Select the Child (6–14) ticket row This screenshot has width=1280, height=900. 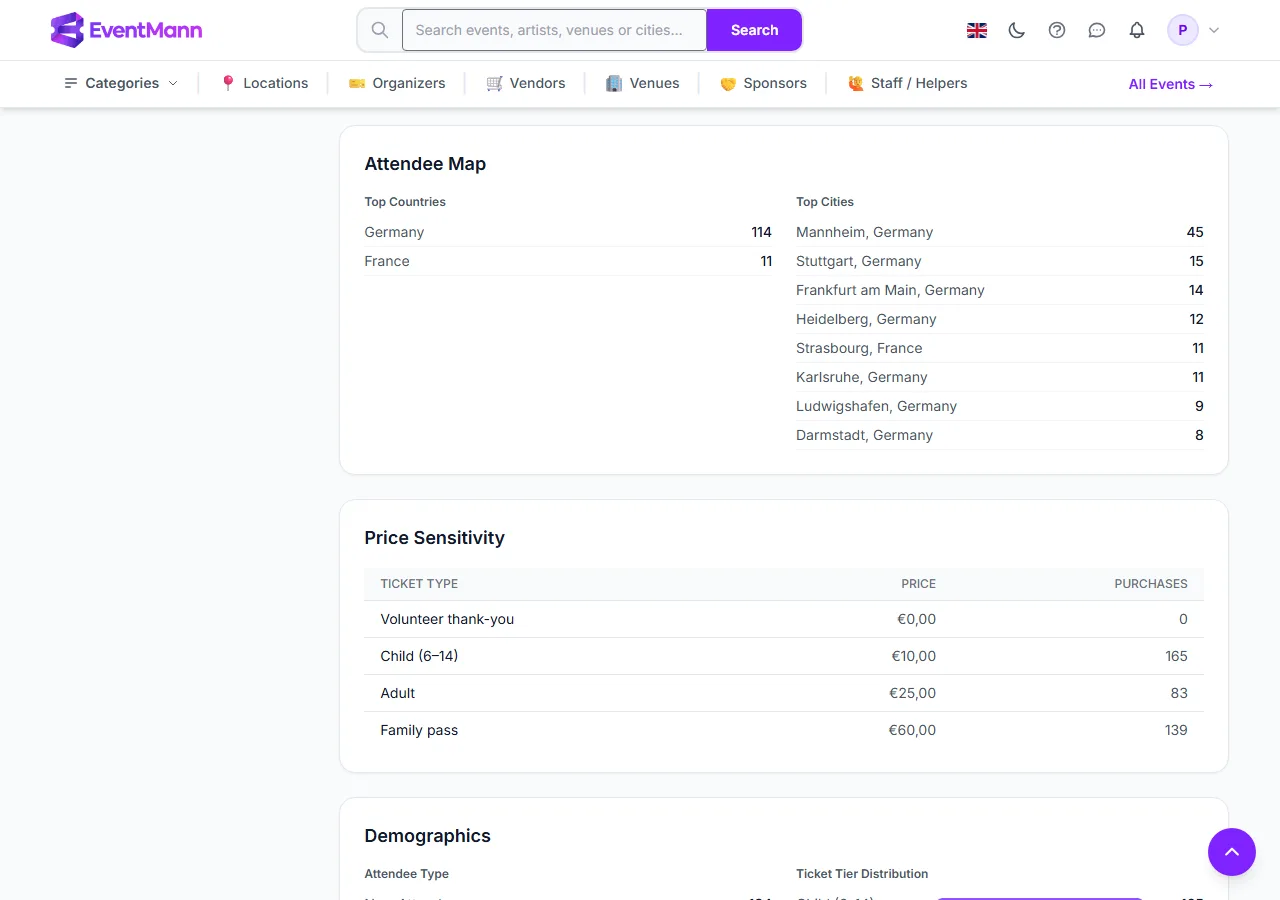tap(784, 656)
